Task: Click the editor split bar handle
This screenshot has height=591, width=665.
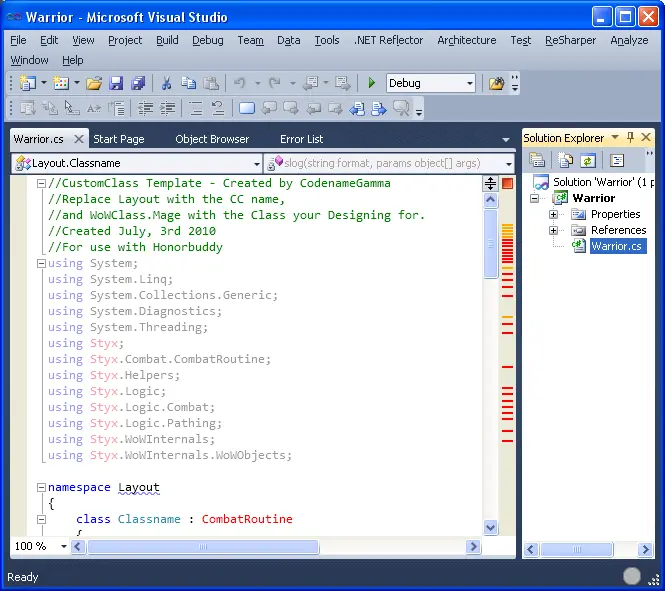Action: click(x=490, y=183)
